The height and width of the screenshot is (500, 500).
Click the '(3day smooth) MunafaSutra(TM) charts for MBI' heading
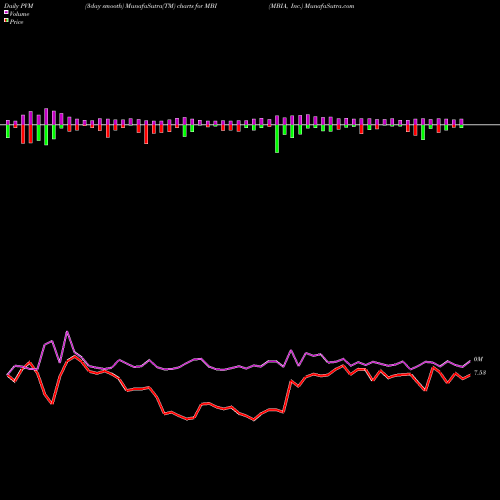[151, 6]
